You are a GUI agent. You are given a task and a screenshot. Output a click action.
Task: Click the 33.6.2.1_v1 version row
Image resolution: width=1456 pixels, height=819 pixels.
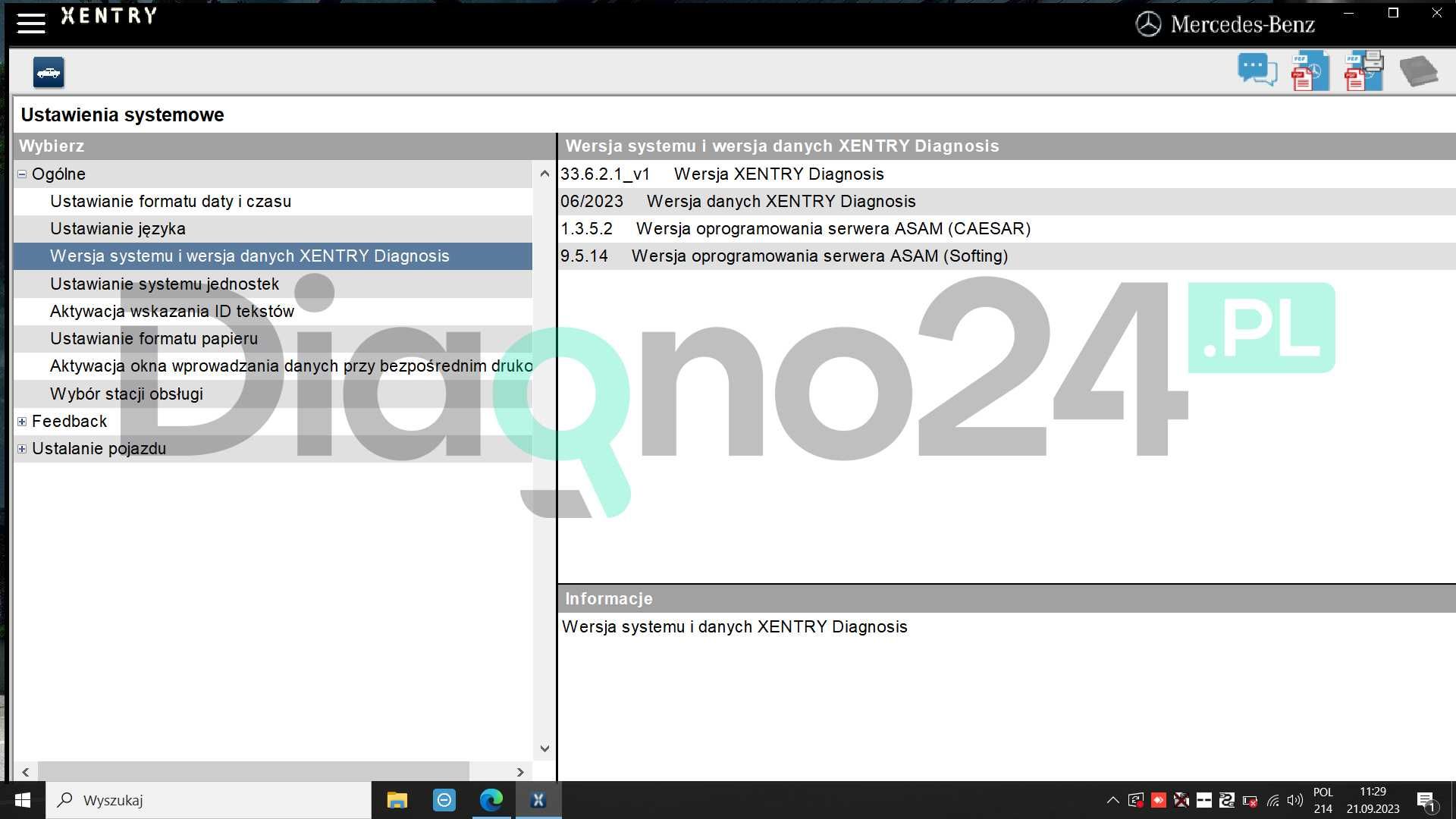(1006, 174)
